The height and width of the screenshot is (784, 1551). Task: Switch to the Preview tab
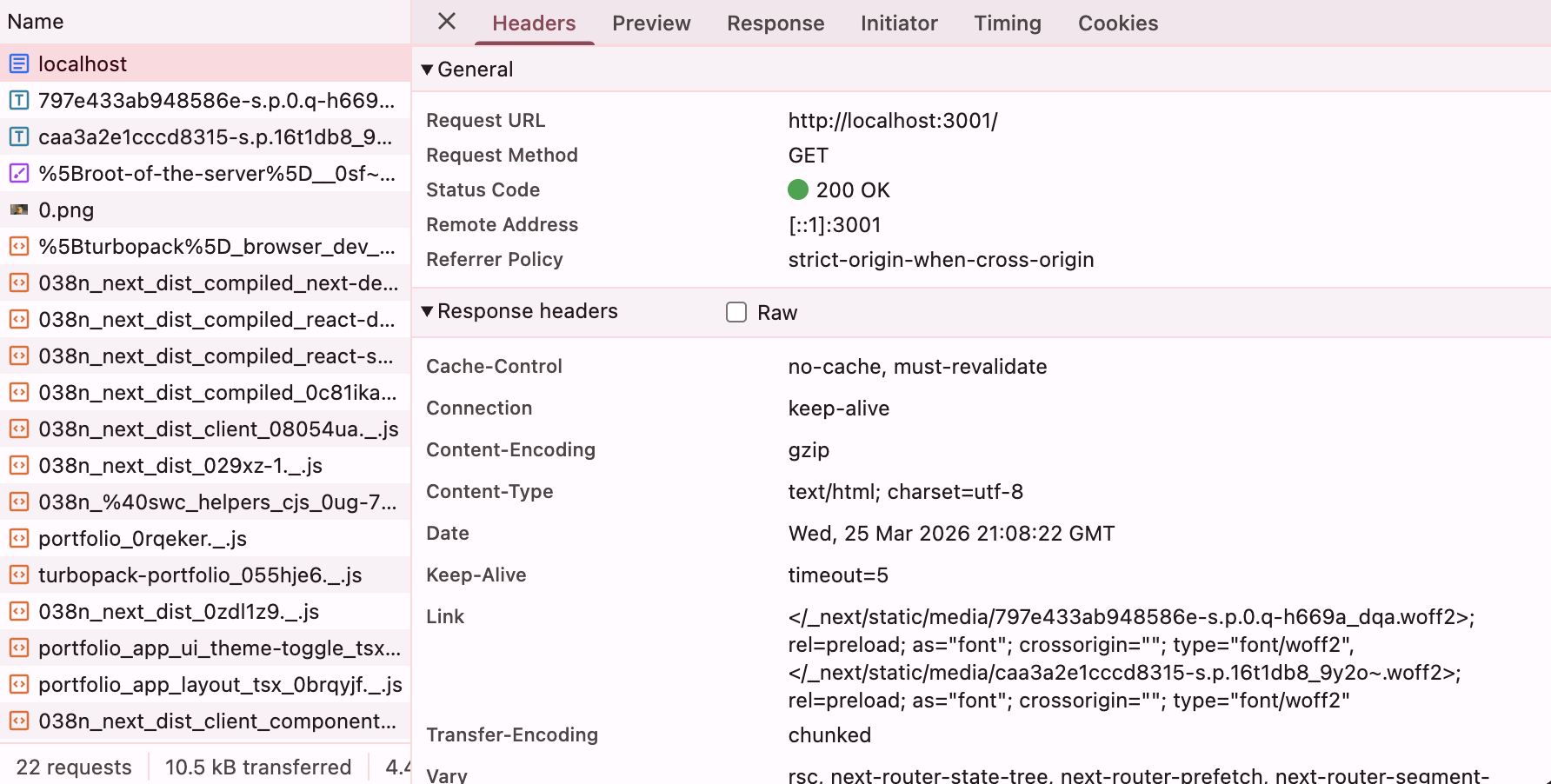click(x=651, y=23)
